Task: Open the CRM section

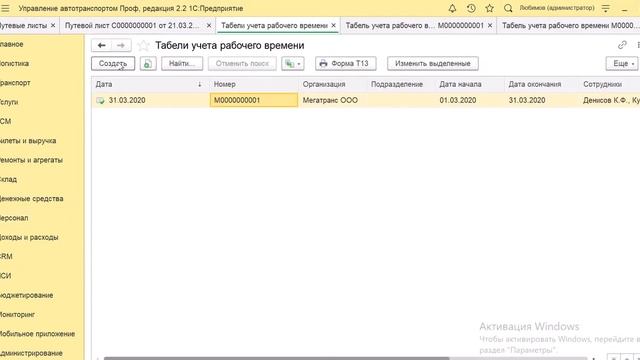Action: point(7,256)
